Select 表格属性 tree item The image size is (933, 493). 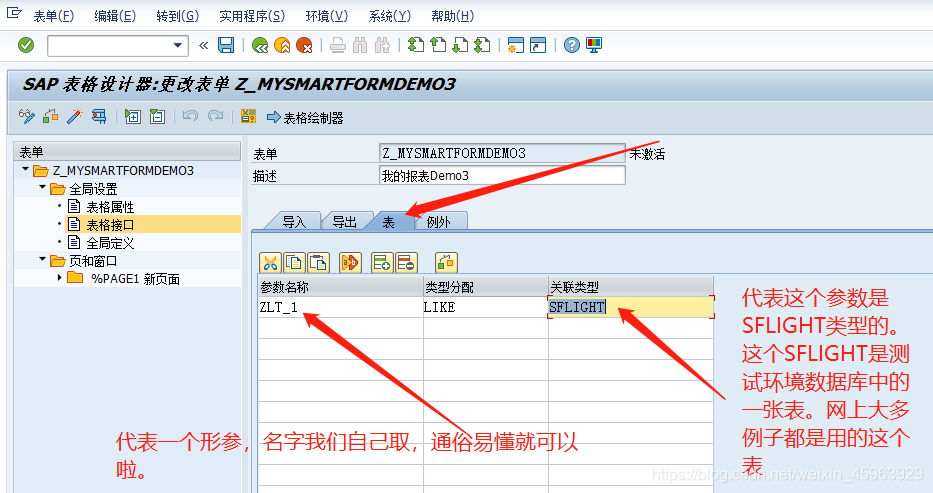coord(110,207)
